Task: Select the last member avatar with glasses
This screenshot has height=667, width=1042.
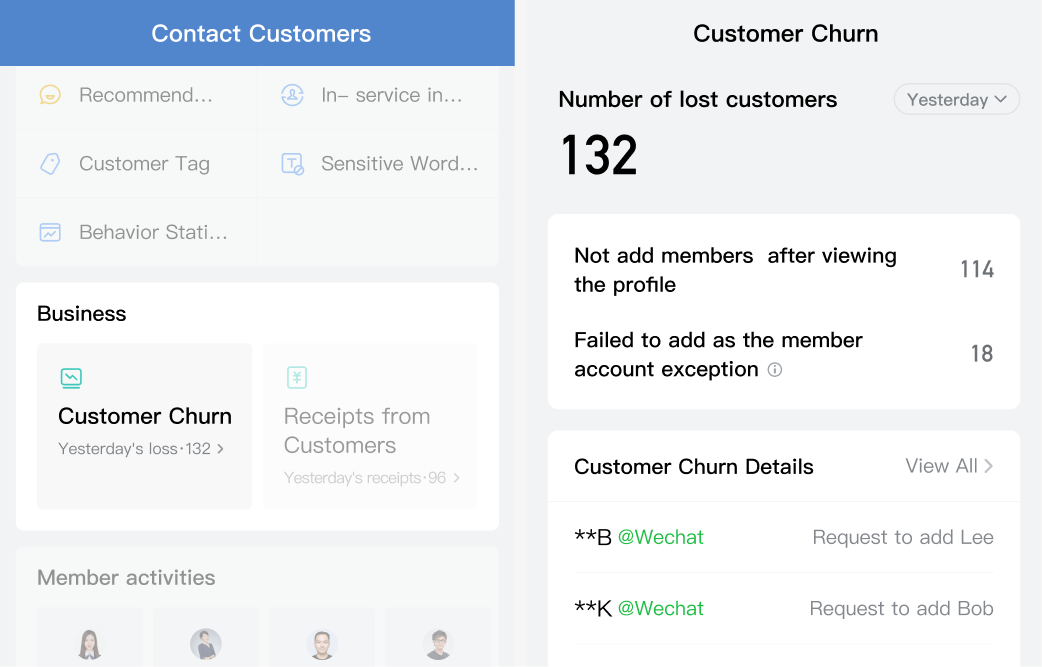Action: point(438,644)
